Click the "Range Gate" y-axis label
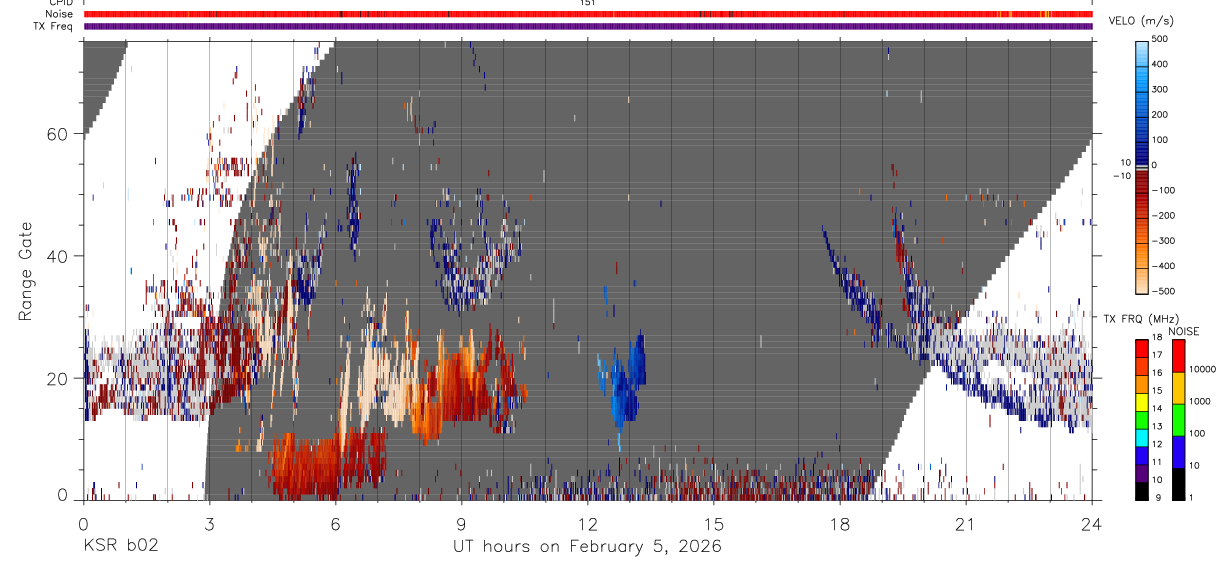Screen dimensions: 1228x567 [27, 270]
